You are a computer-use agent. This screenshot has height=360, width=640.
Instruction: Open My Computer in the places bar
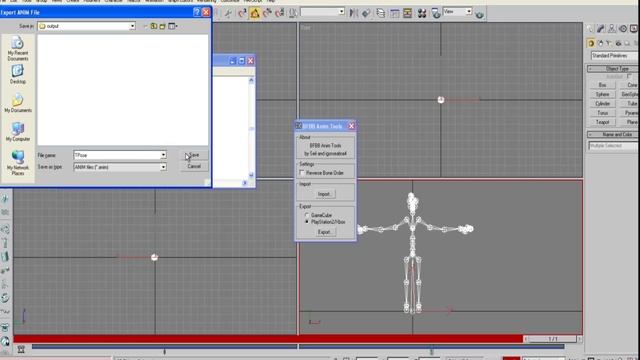[18, 131]
